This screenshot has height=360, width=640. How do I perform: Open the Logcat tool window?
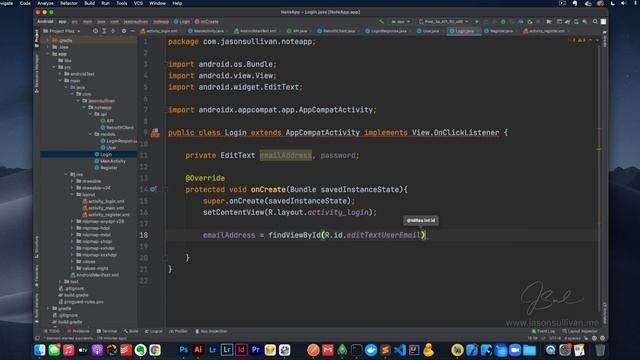pos(154,331)
